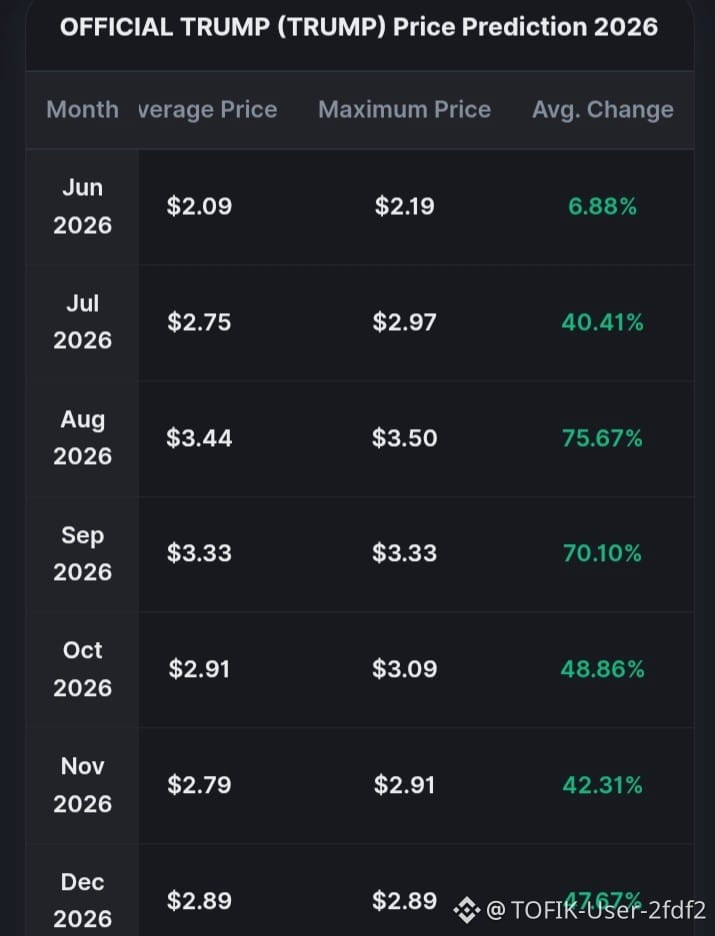715x936 pixels.
Task: Select the Sep 2026 row label
Action: click(82, 553)
